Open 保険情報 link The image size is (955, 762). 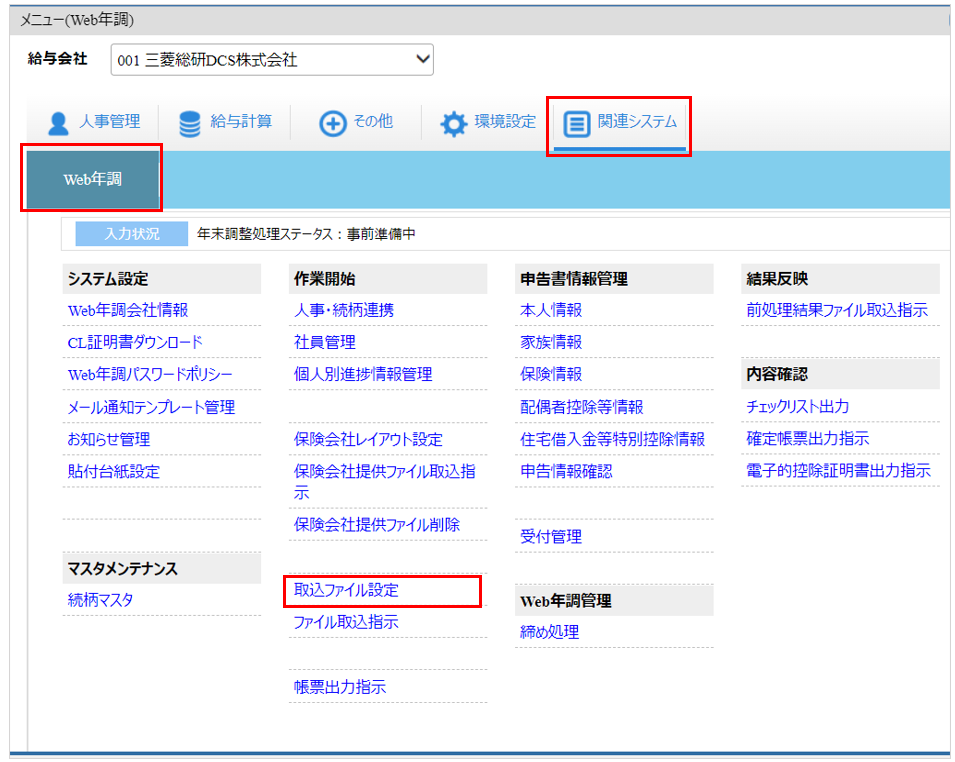point(551,374)
